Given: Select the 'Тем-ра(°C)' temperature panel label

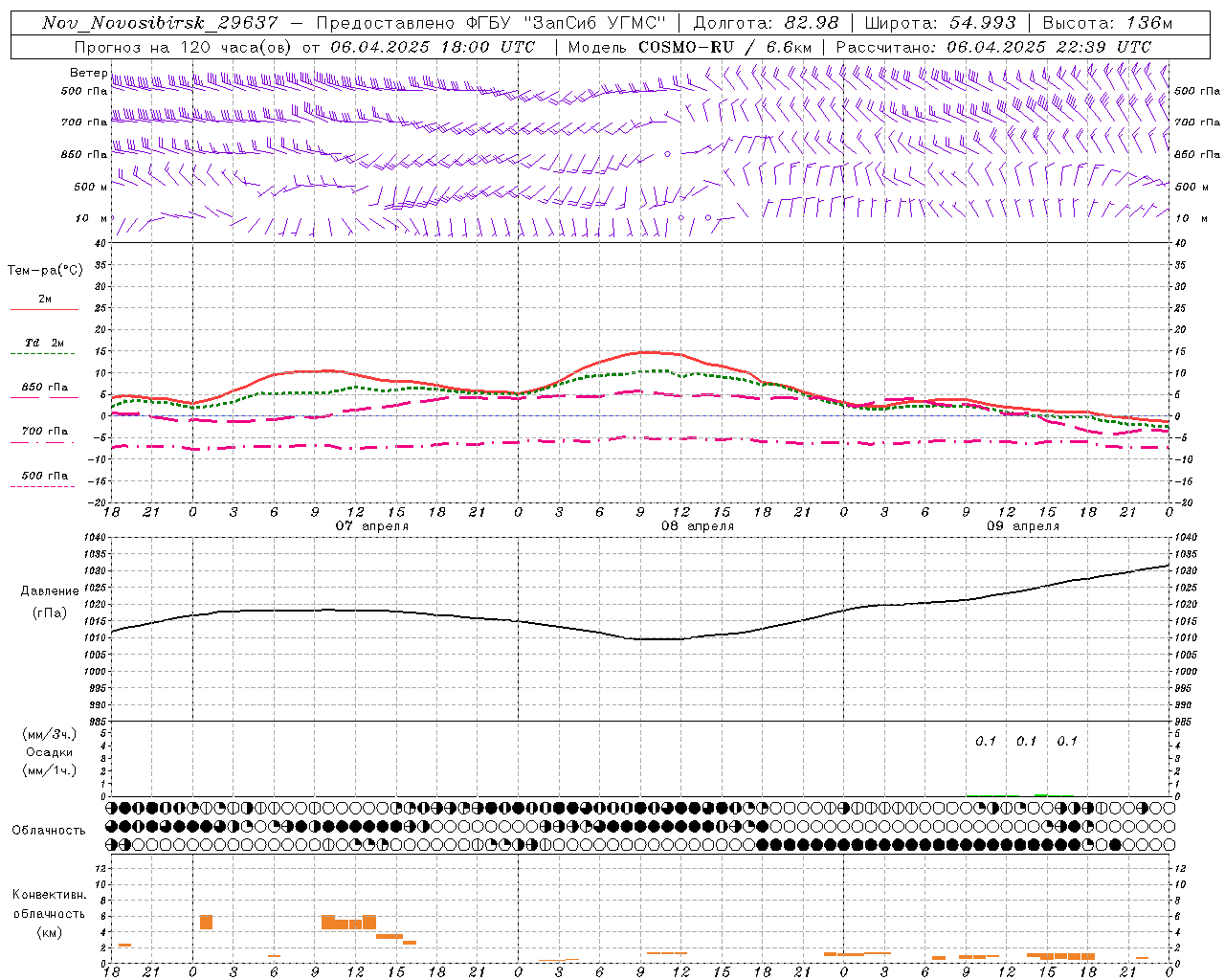Looking at the screenshot, I should point(45,271).
